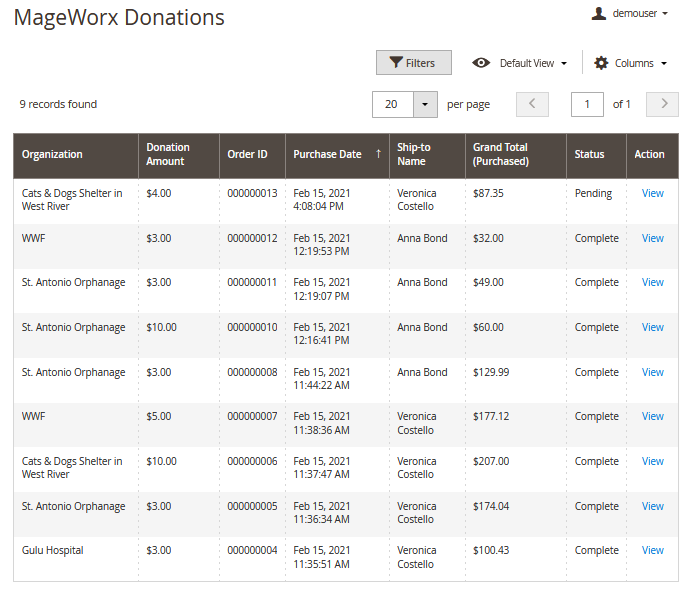Click the user avatar icon beside demouser
The height and width of the screenshot is (593, 685).
(599, 14)
